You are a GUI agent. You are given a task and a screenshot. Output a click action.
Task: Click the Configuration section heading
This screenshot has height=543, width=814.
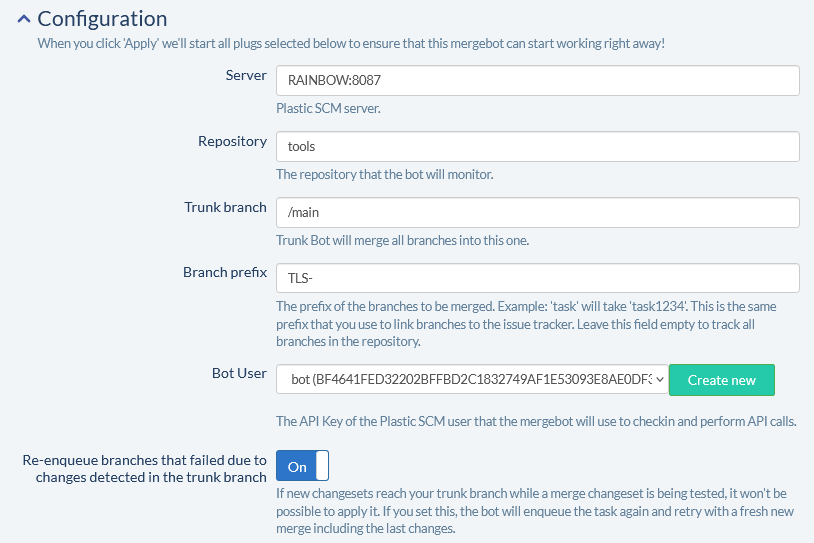click(x=102, y=19)
